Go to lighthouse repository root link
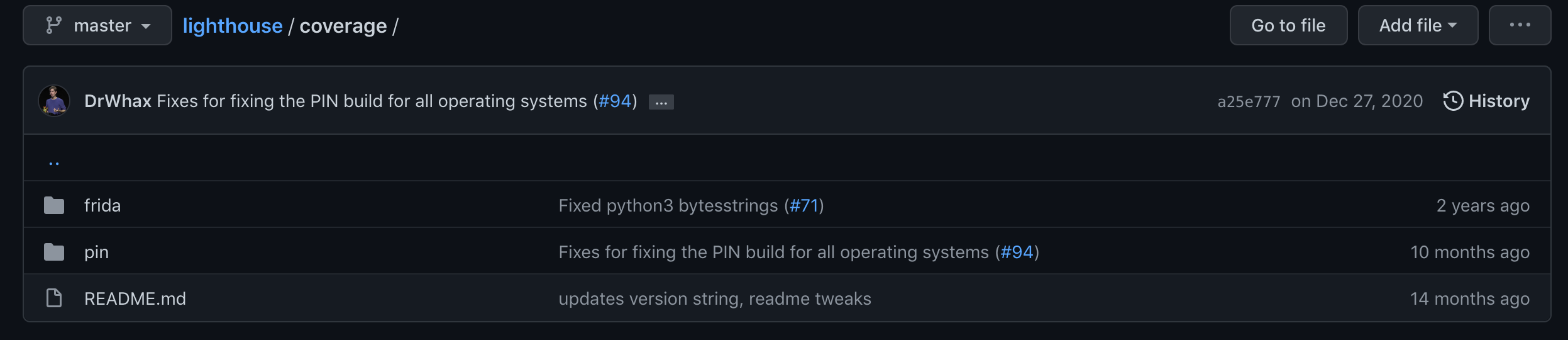1568x340 pixels. click(233, 26)
